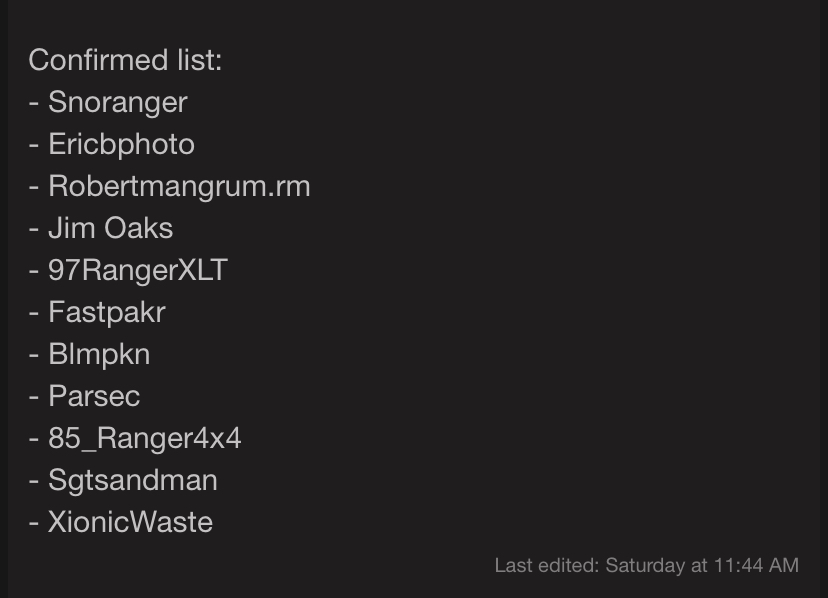Click the Ericbphoto list entry
Image resolution: width=828 pixels, height=598 pixels.
click(121, 144)
